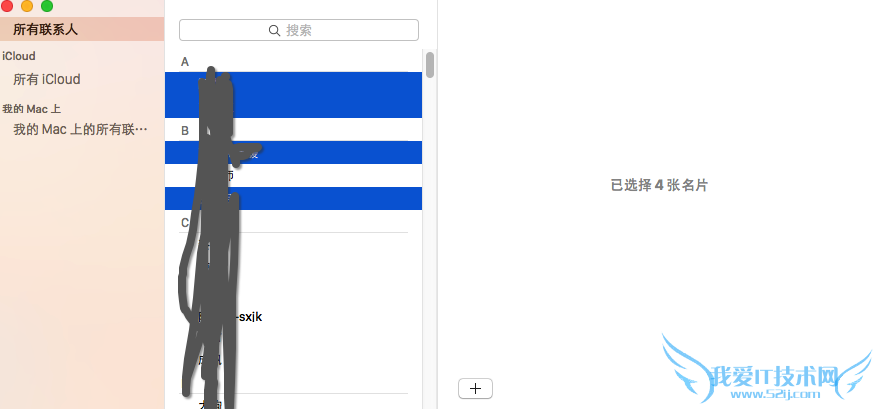Click the iCloud section header in sidebar
Screen dimensions: 878x409
coord(18,56)
